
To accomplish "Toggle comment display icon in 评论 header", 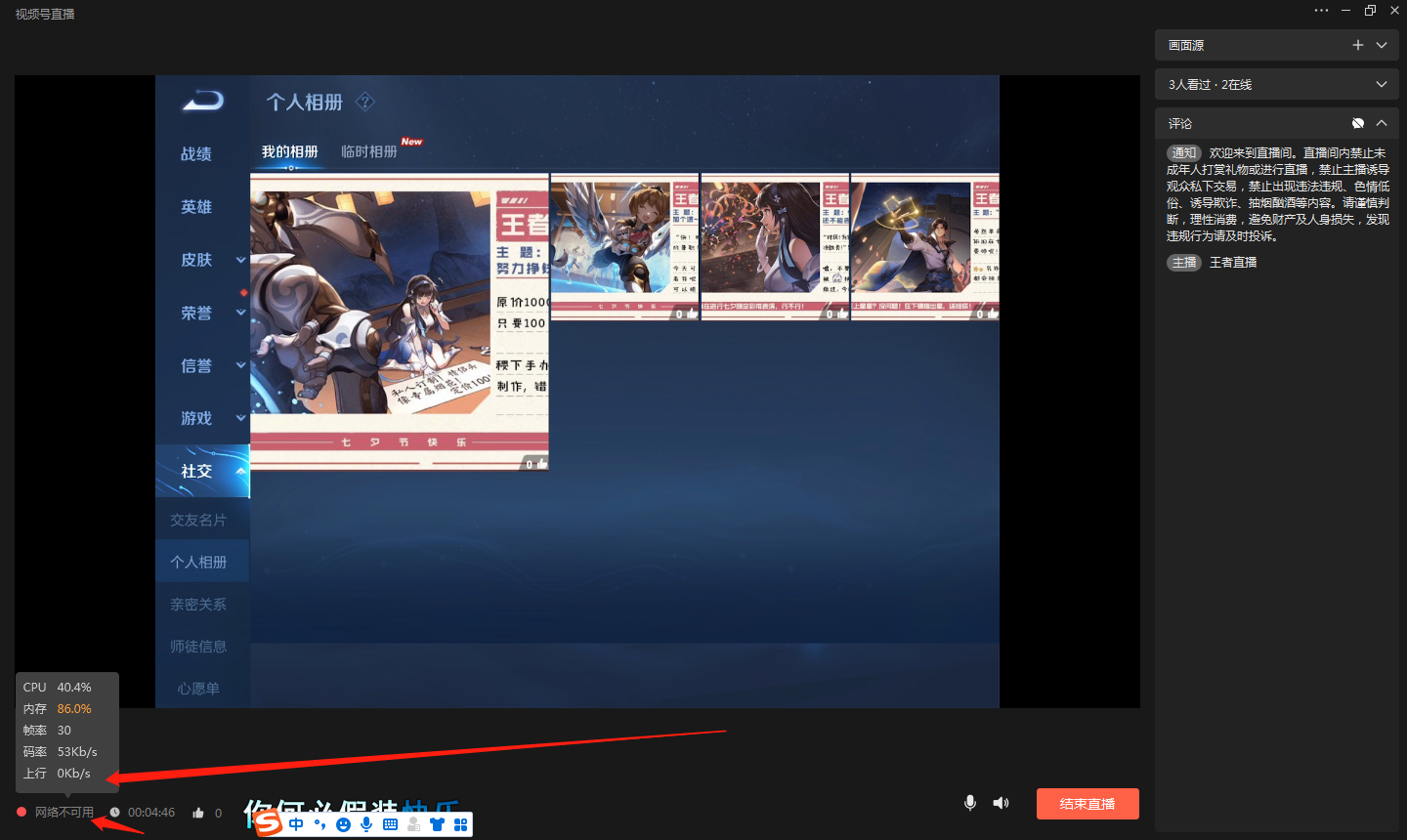I will coord(1357,123).
